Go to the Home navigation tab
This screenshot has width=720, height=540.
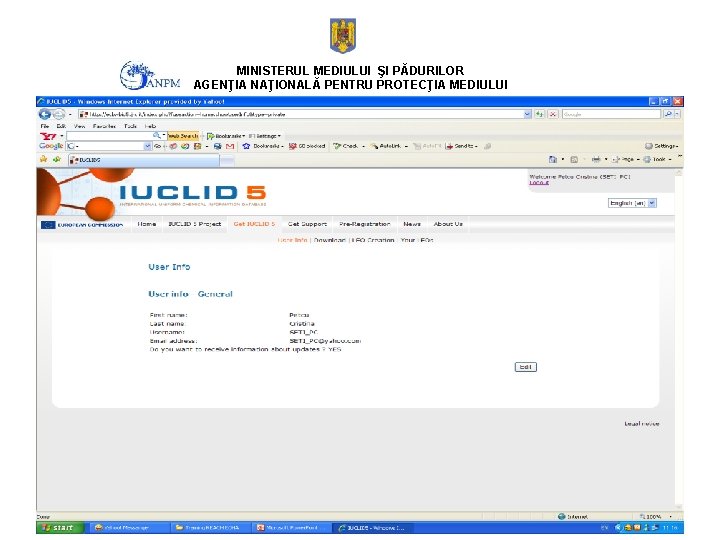[x=146, y=224]
